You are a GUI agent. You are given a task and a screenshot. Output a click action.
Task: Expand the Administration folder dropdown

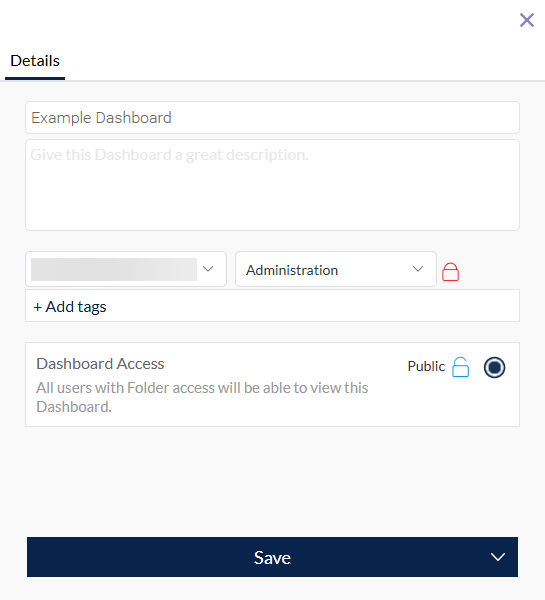[x=336, y=269]
